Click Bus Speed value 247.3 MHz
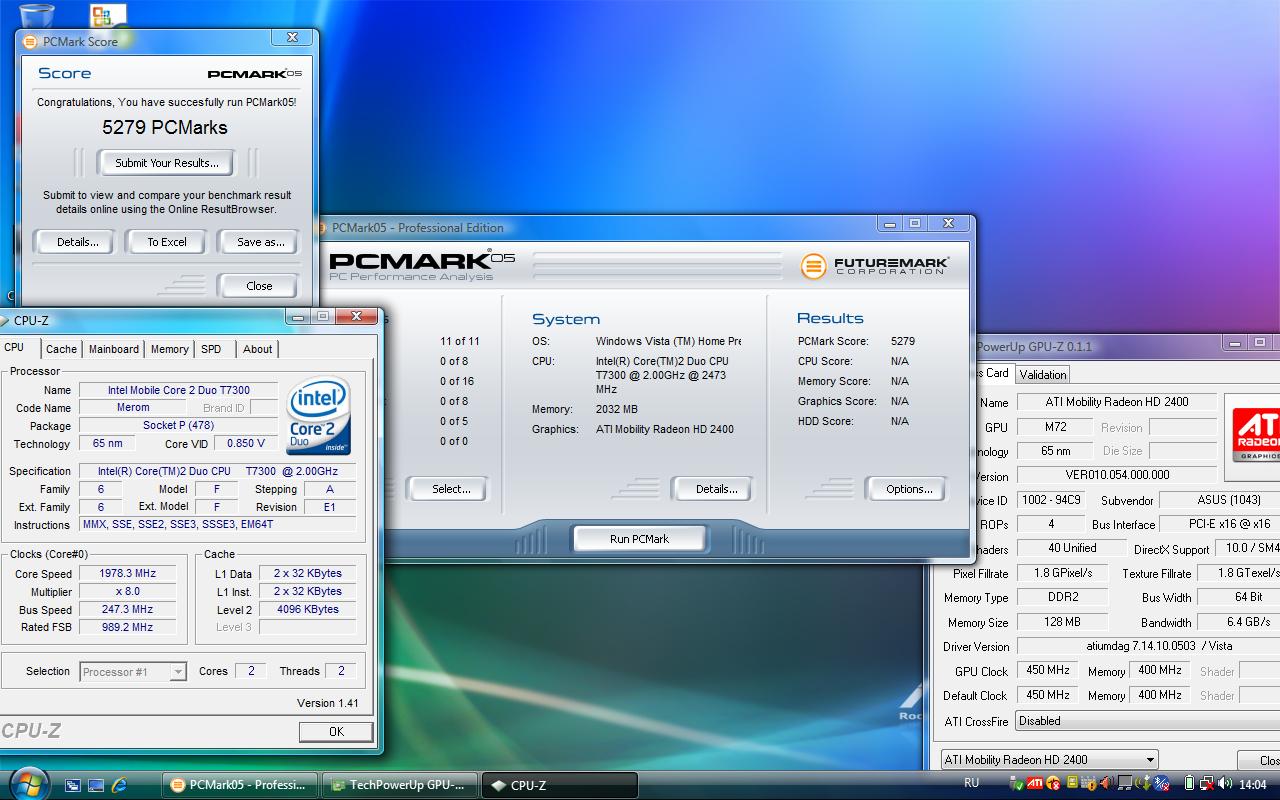 coord(128,609)
